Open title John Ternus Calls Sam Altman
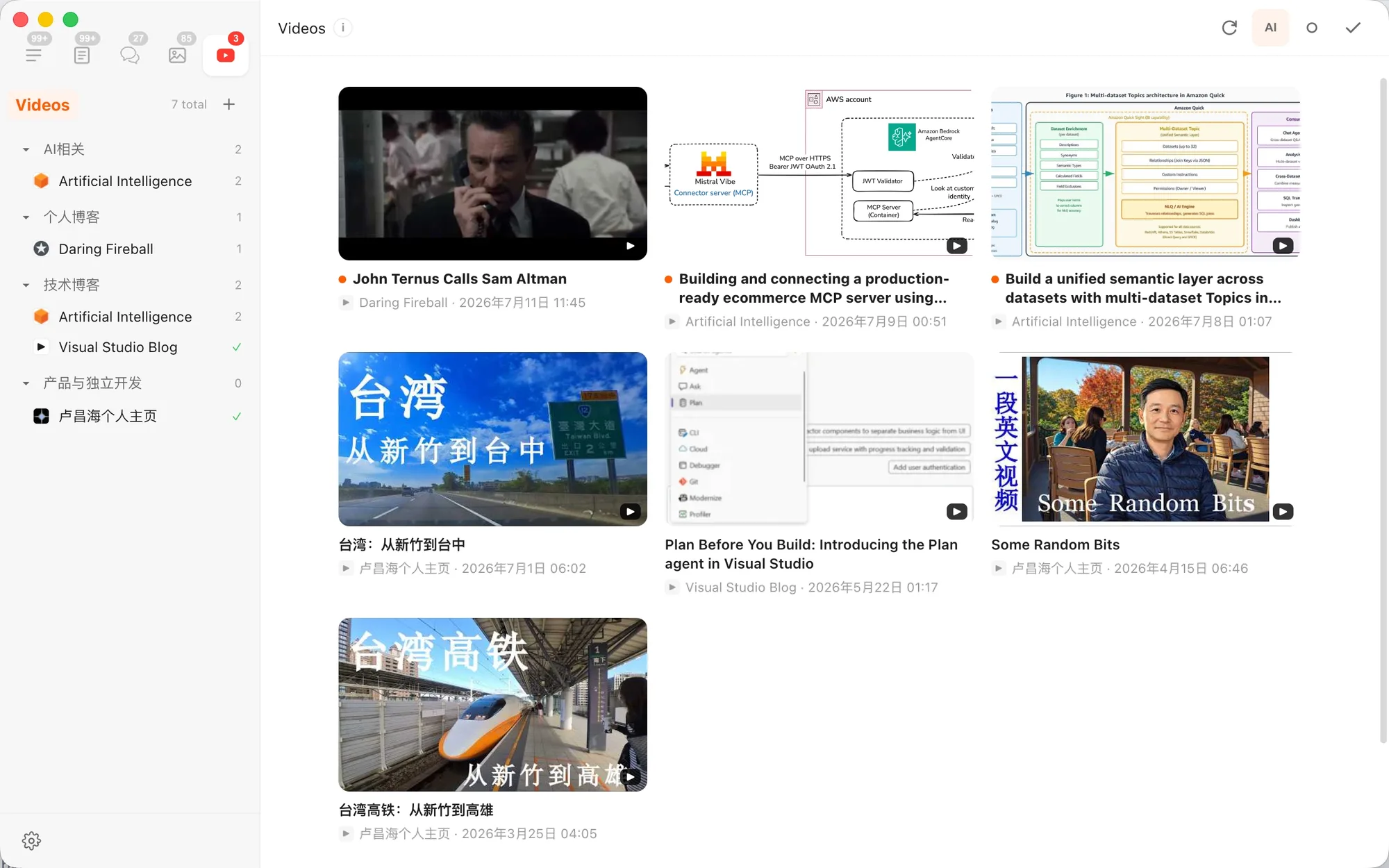1389x868 pixels. click(460, 279)
